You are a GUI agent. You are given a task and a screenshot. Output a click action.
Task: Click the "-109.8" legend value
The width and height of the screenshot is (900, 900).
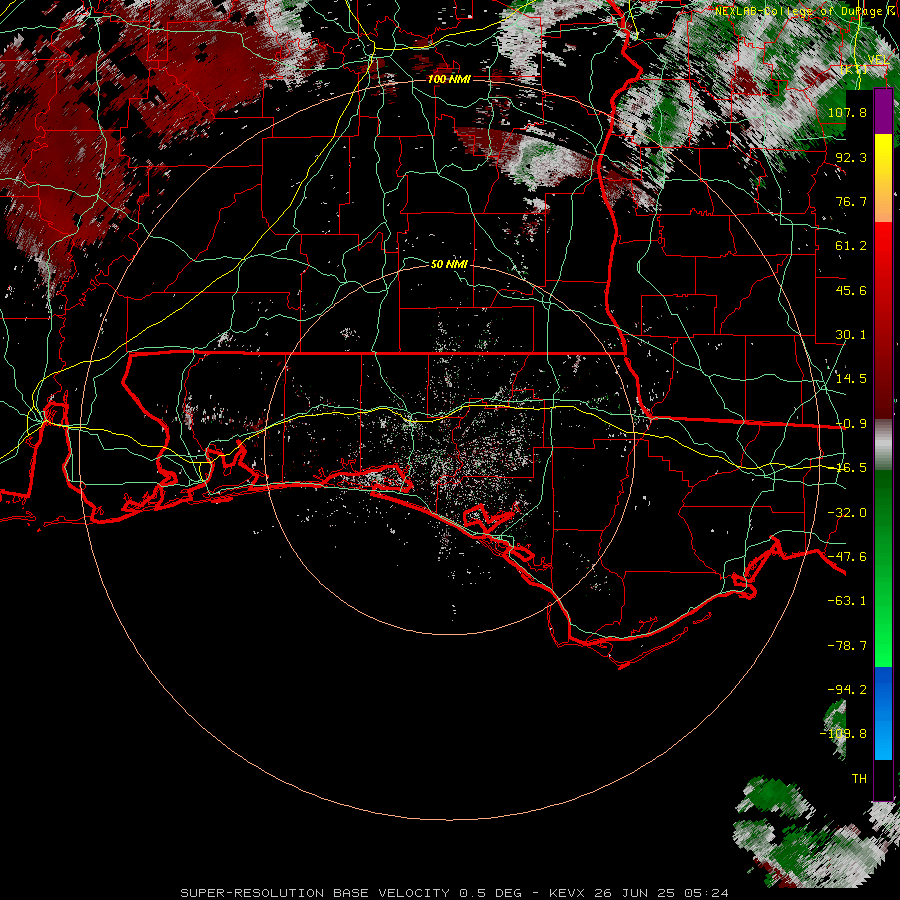pos(843,734)
